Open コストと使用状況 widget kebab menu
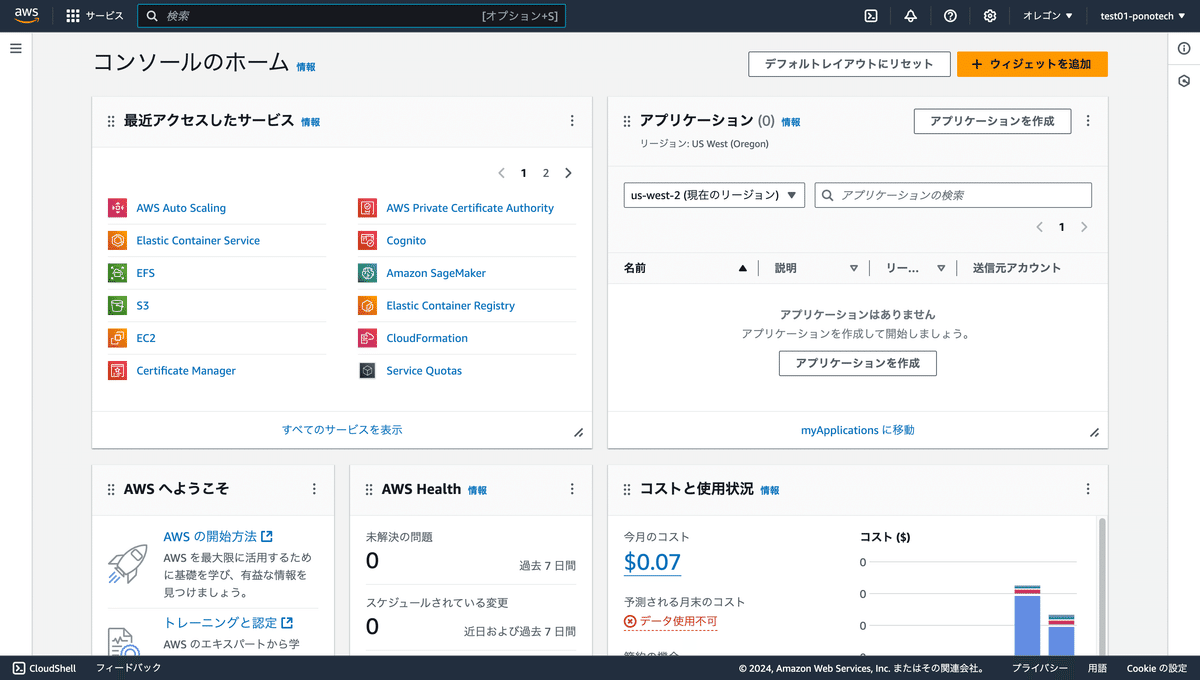Viewport: 1200px width, 680px height. click(1088, 489)
